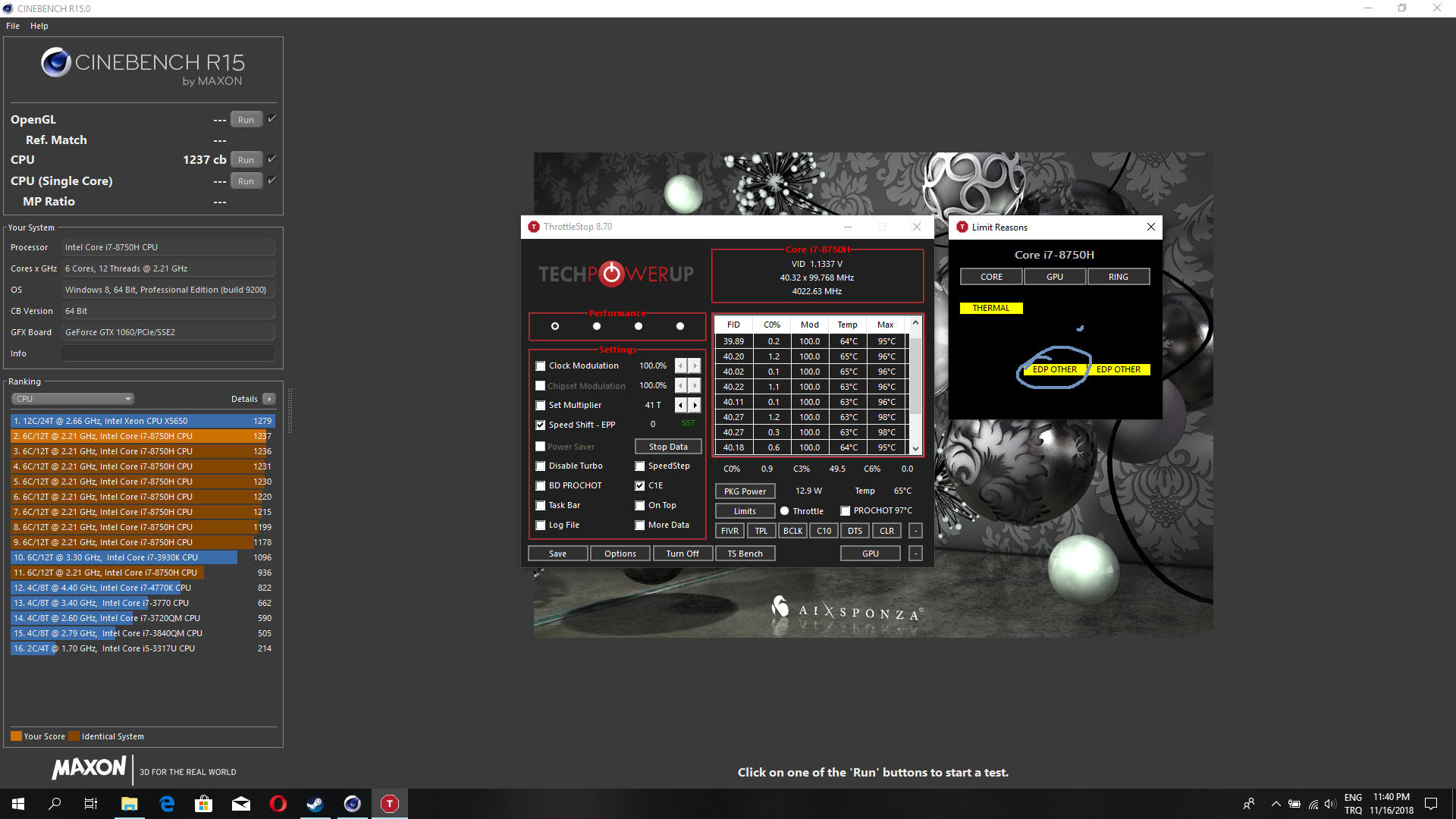Image resolution: width=1456 pixels, height=819 pixels.
Task: Open Wi-Fi network tray icon
Action: point(1313,804)
